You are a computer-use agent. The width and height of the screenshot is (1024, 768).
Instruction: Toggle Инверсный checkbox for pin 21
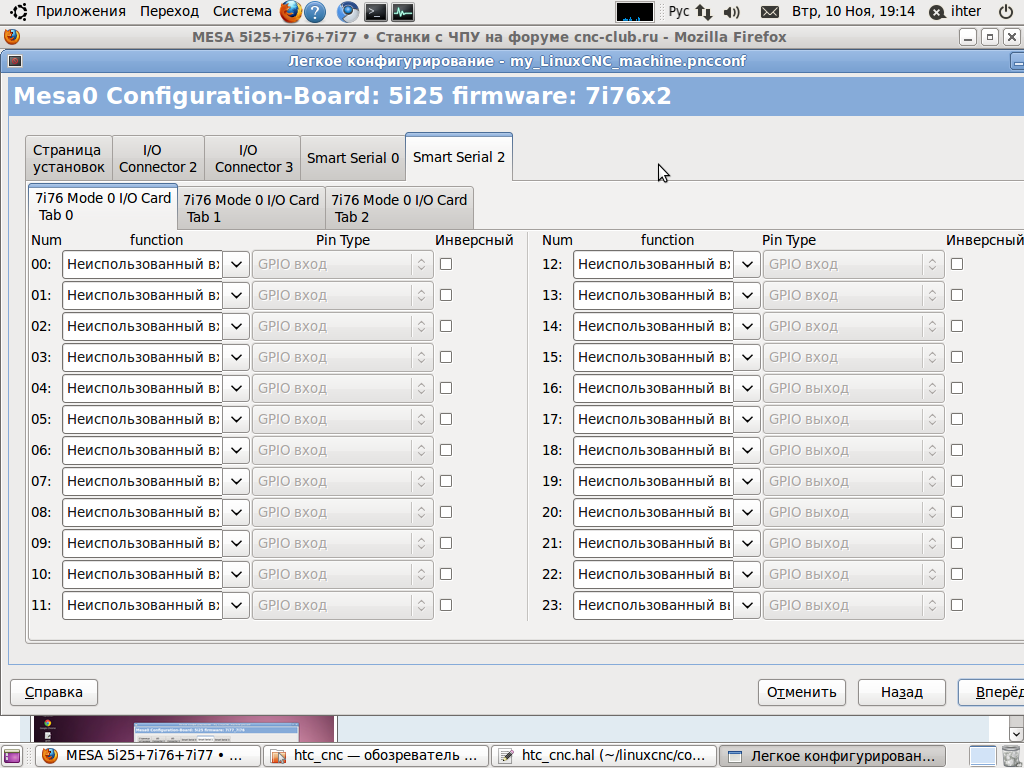point(957,543)
